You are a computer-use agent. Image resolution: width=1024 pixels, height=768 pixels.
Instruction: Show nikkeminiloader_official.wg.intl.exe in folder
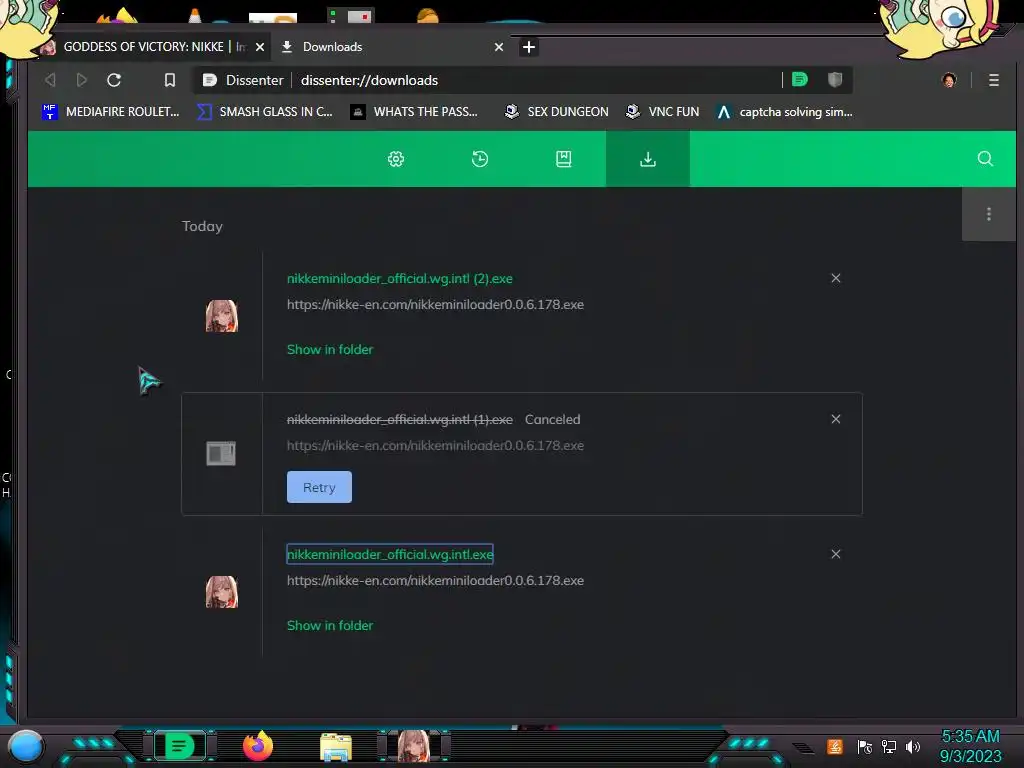pyautogui.click(x=330, y=626)
